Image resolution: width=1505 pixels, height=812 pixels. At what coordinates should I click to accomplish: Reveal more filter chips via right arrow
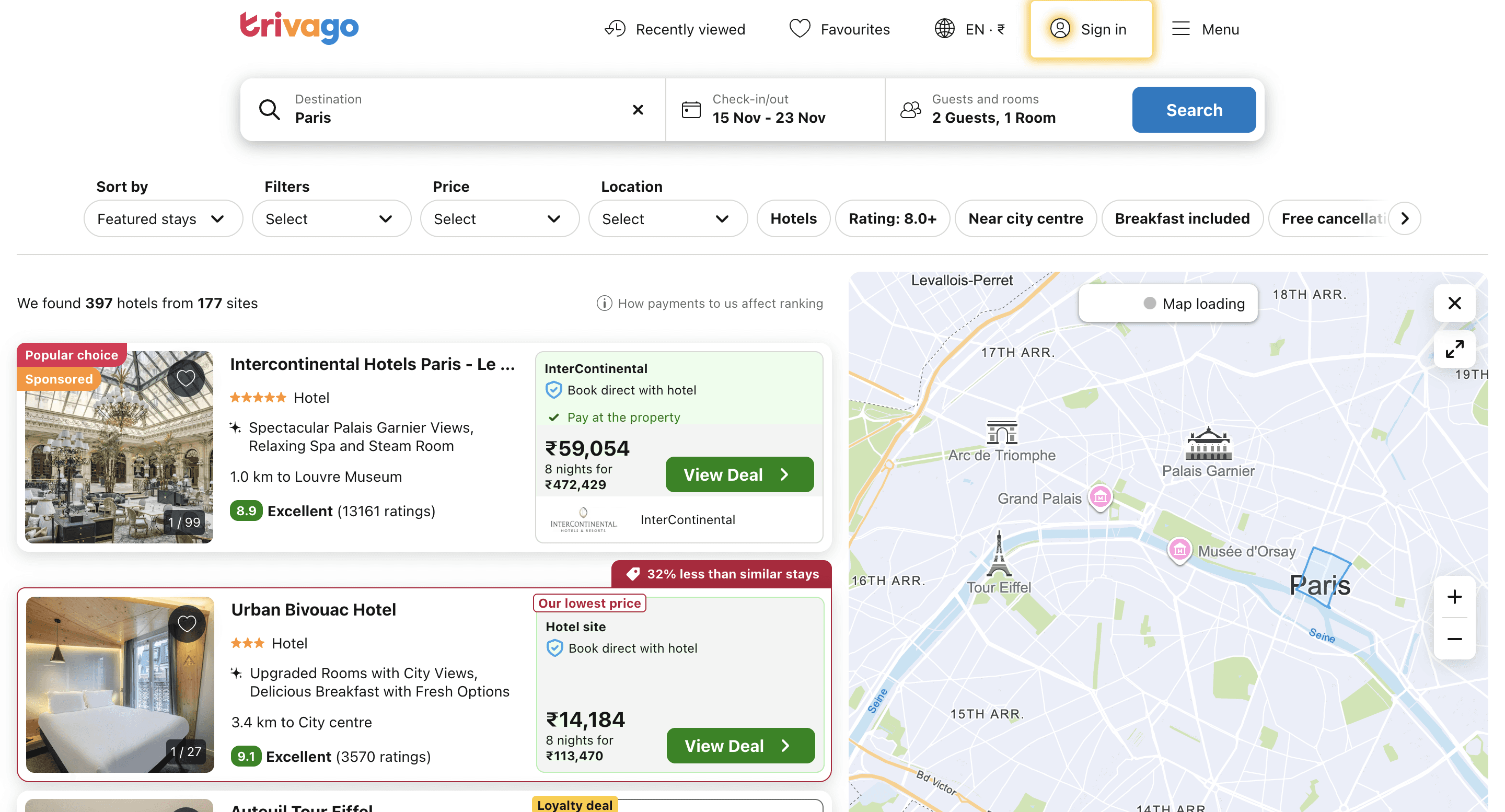tap(1406, 218)
